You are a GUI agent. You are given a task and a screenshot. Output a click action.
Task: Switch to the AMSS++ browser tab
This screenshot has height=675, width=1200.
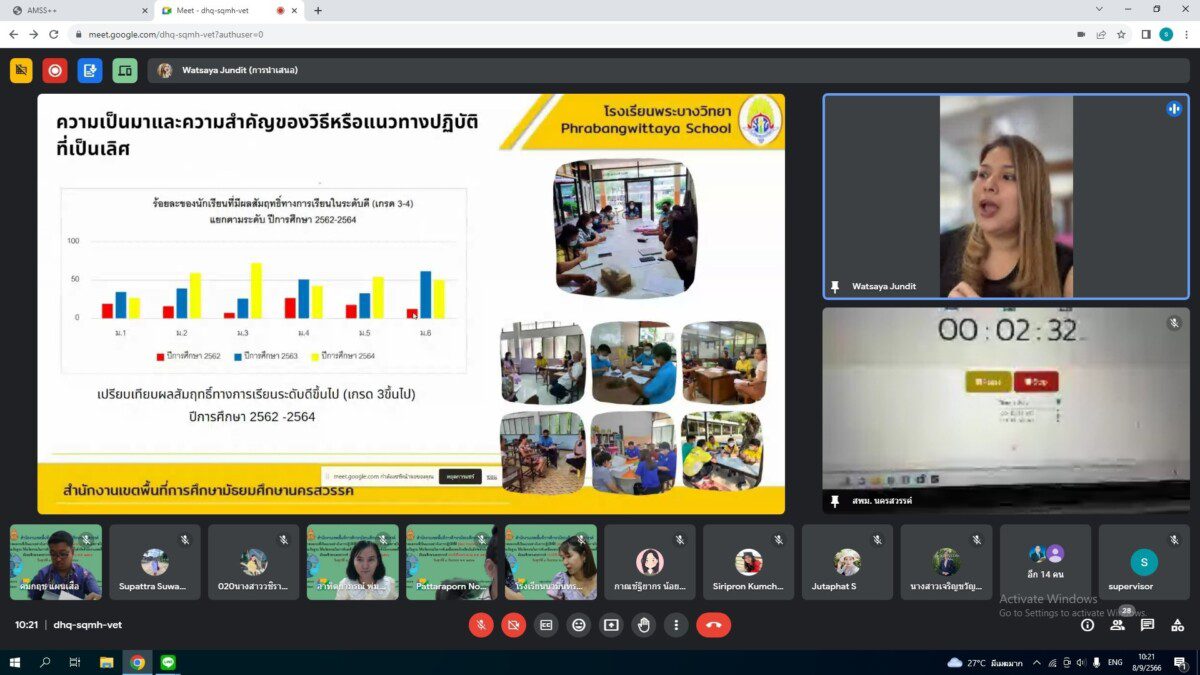(x=78, y=10)
